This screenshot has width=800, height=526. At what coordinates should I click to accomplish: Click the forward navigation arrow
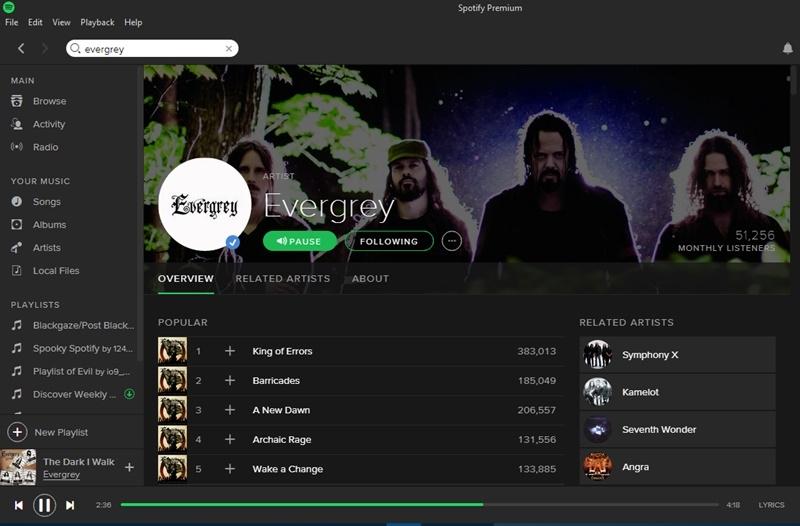pos(44,48)
